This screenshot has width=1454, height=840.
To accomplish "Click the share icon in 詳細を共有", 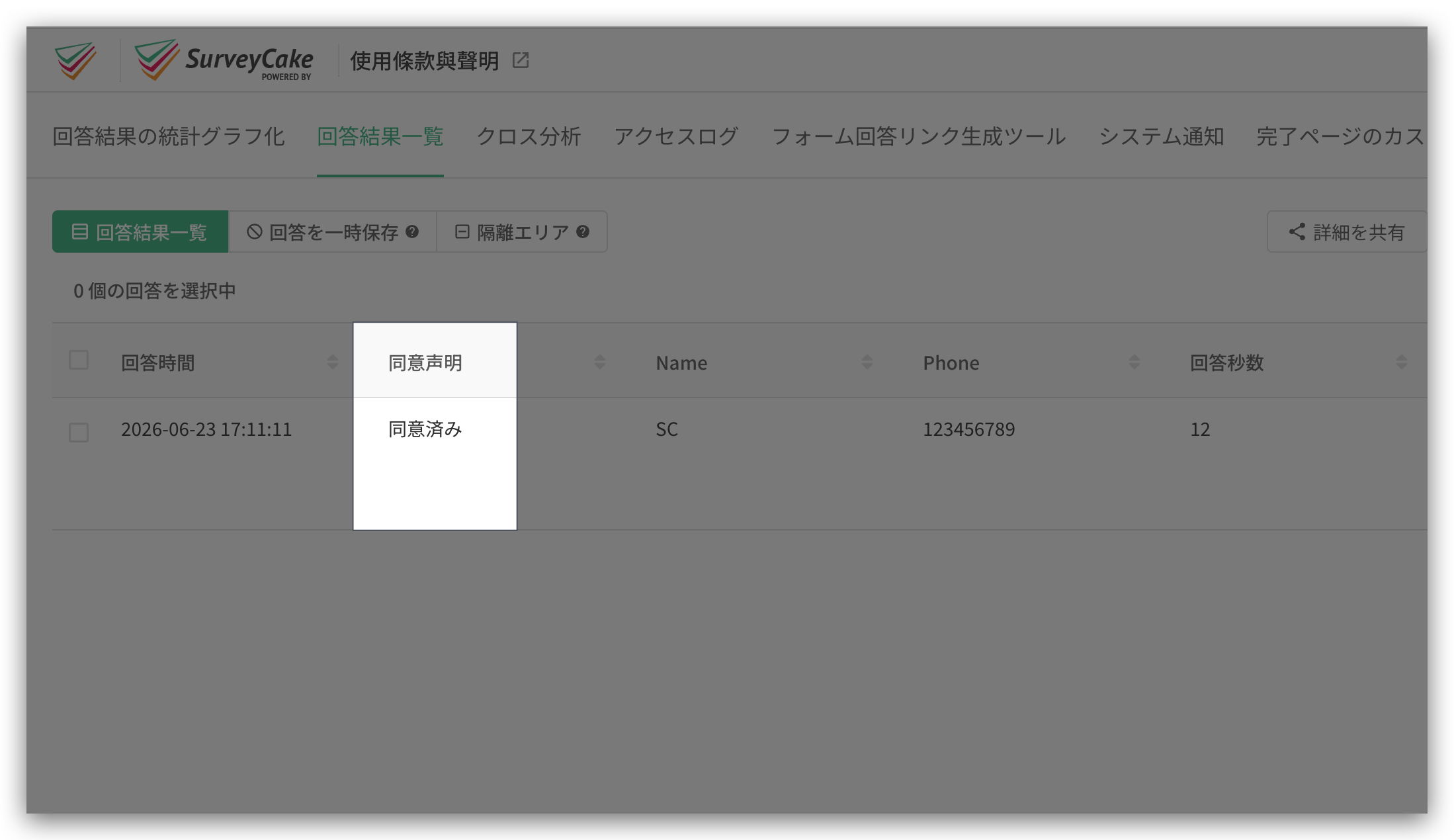I will (1297, 231).
